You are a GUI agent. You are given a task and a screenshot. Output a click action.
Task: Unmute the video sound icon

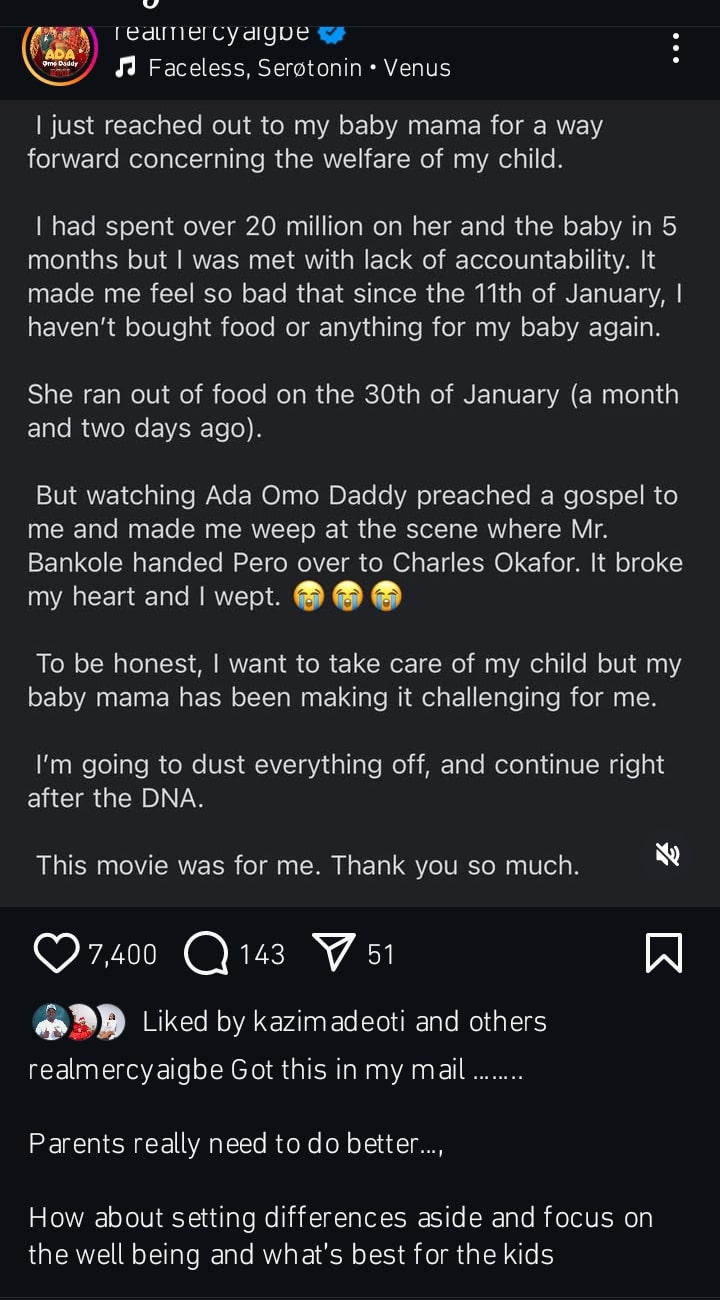(667, 853)
